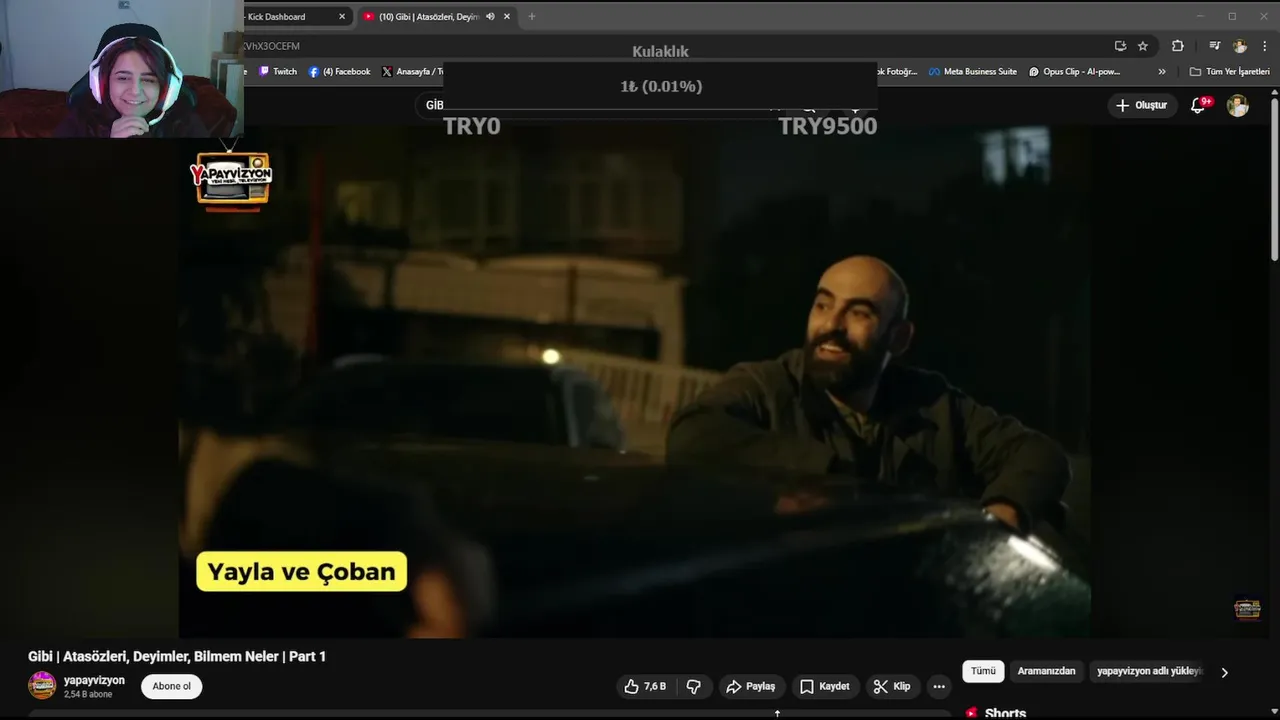Create a clip with Klip button

[892, 686]
